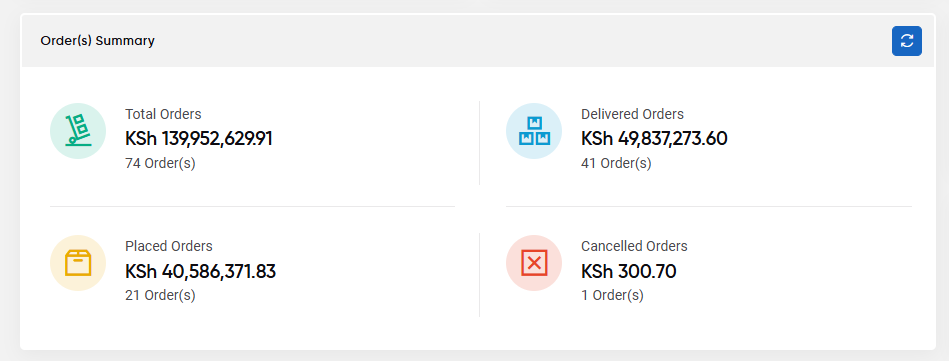949x361 pixels.
Task: Click the KSh 300.70 cancelled amount
Action: pos(629,271)
